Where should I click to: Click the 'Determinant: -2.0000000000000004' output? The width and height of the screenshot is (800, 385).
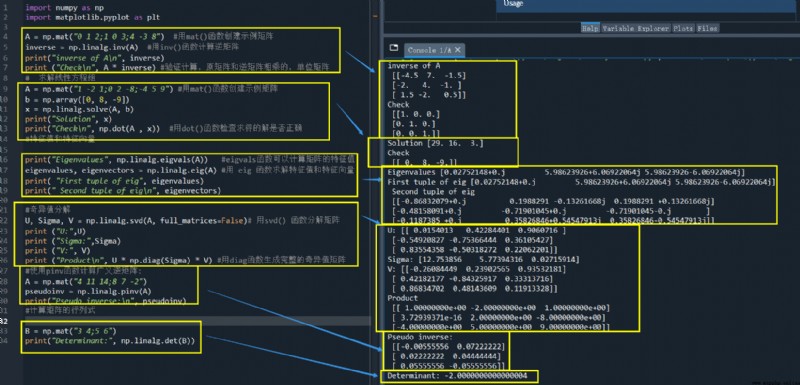457,376
